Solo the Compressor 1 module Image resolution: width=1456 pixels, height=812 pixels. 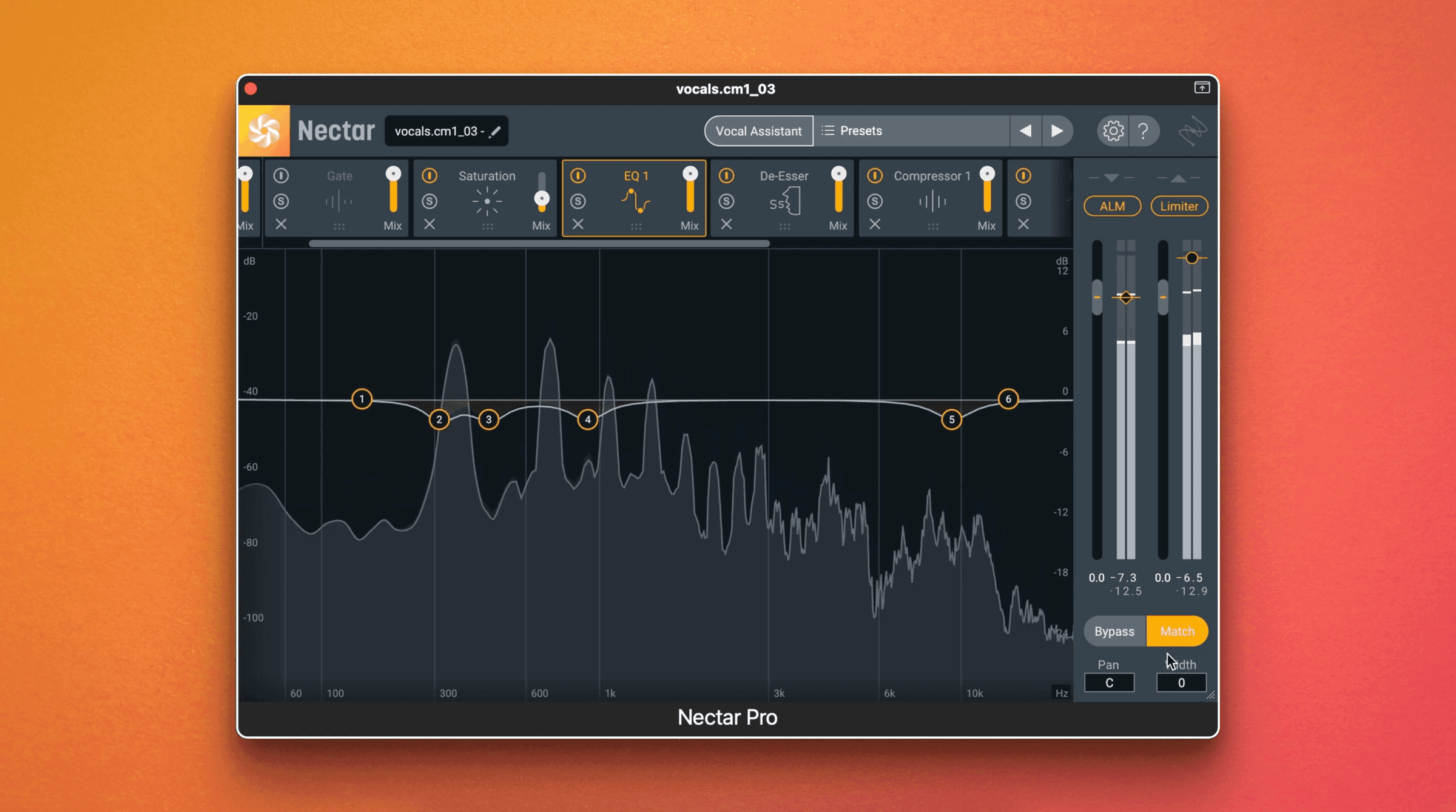pos(875,201)
